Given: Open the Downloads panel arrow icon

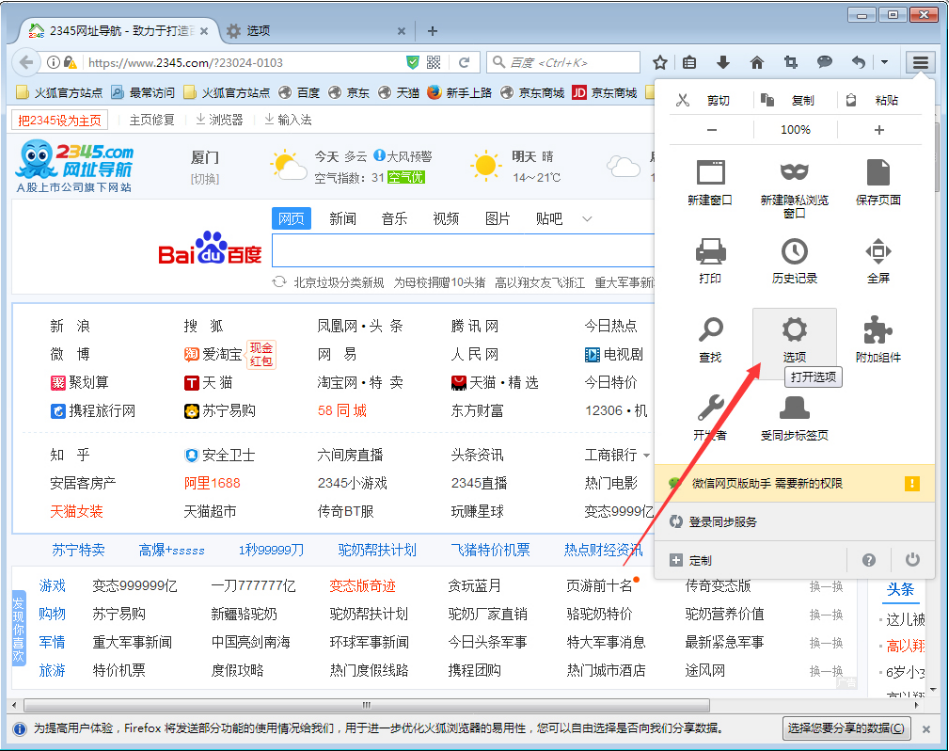Looking at the screenshot, I should pyautogui.click(x=723, y=61).
